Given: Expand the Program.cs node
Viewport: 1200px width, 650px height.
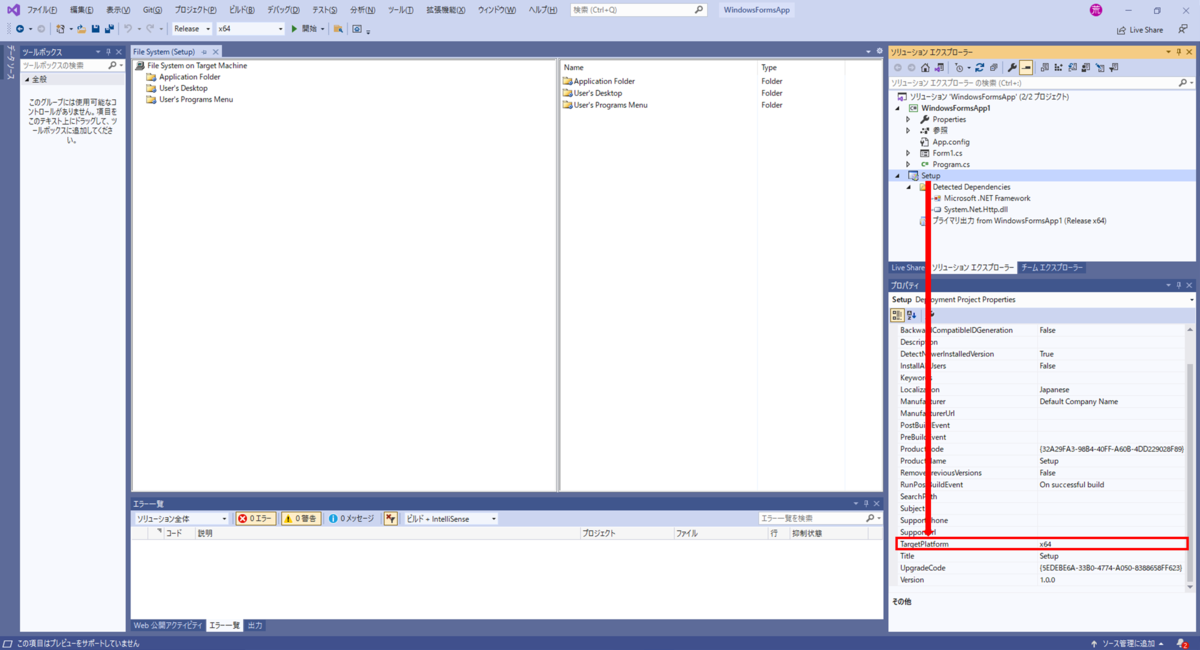Looking at the screenshot, I should (x=908, y=164).
